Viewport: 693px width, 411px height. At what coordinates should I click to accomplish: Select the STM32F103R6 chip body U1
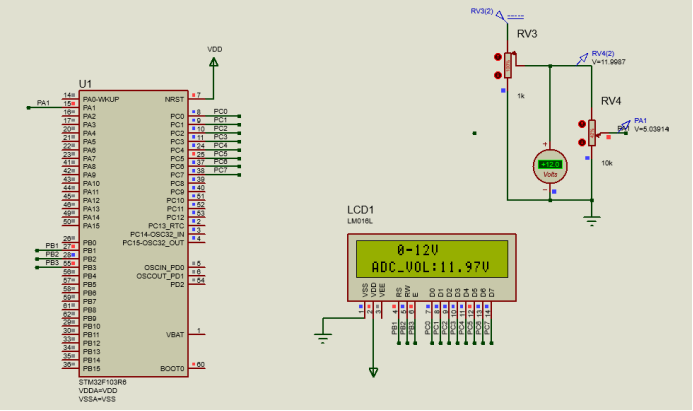coord(133,234)
